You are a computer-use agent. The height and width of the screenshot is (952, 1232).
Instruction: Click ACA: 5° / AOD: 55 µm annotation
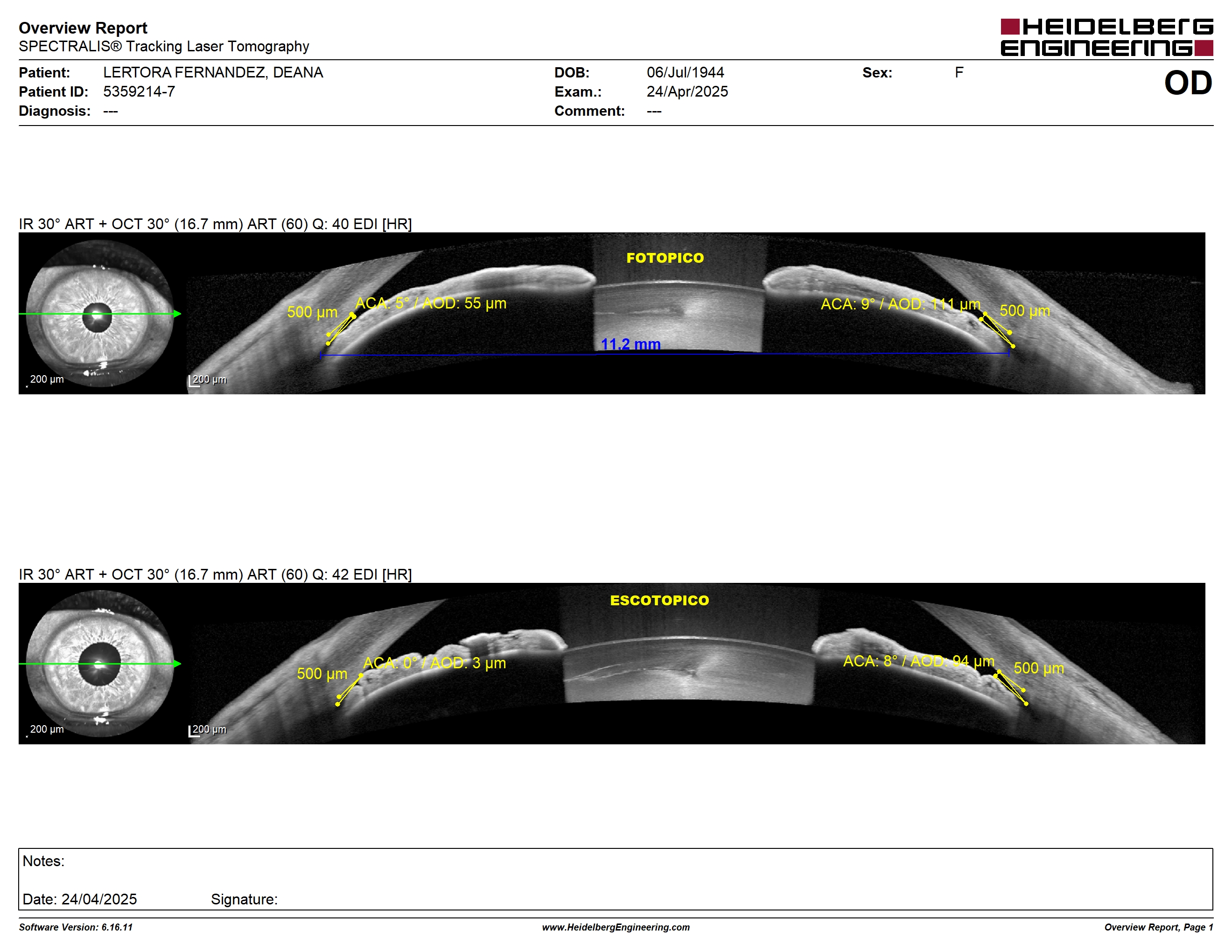431,303
